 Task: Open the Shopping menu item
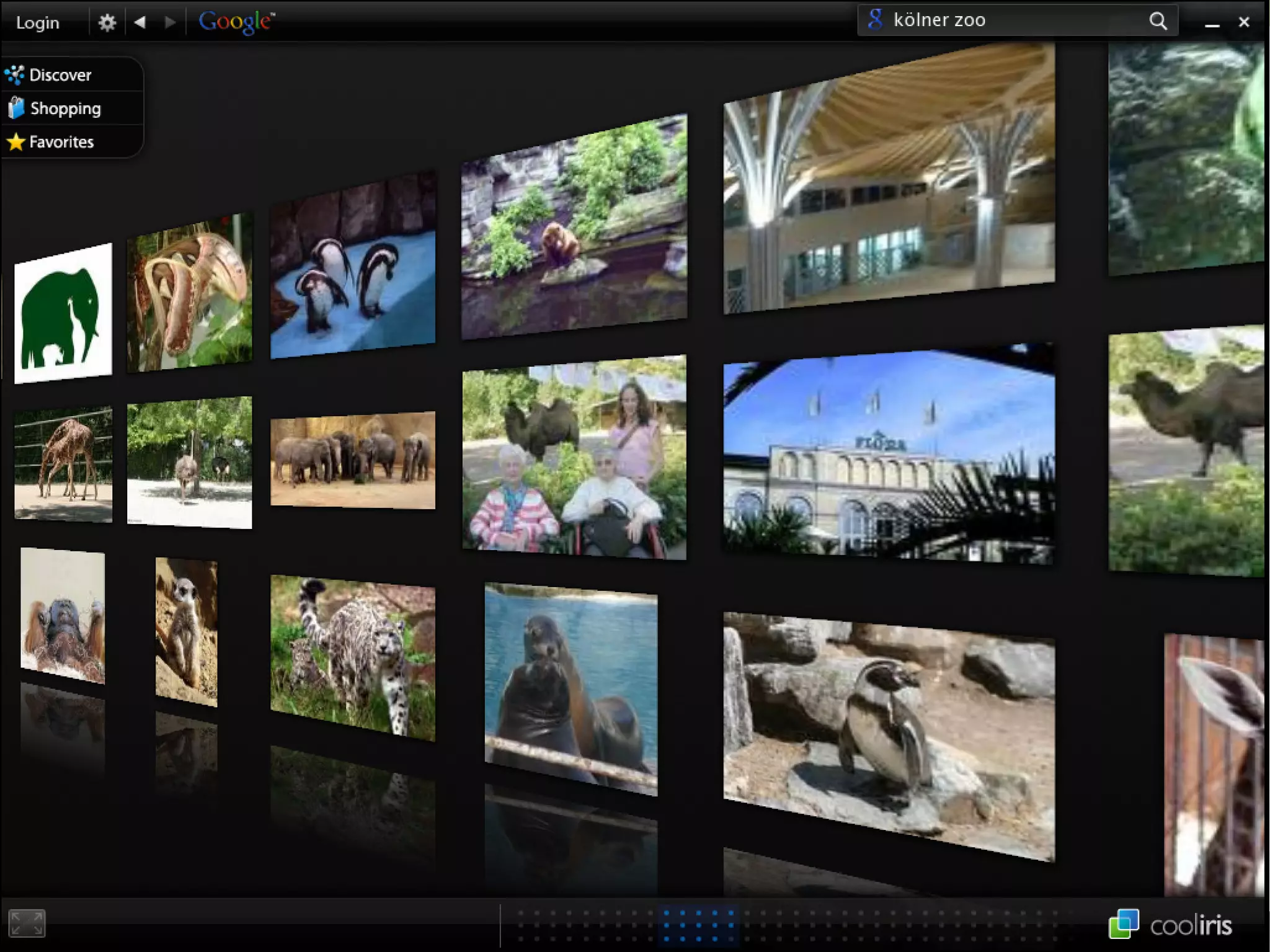pyautogui.click(x=65, y=109)
